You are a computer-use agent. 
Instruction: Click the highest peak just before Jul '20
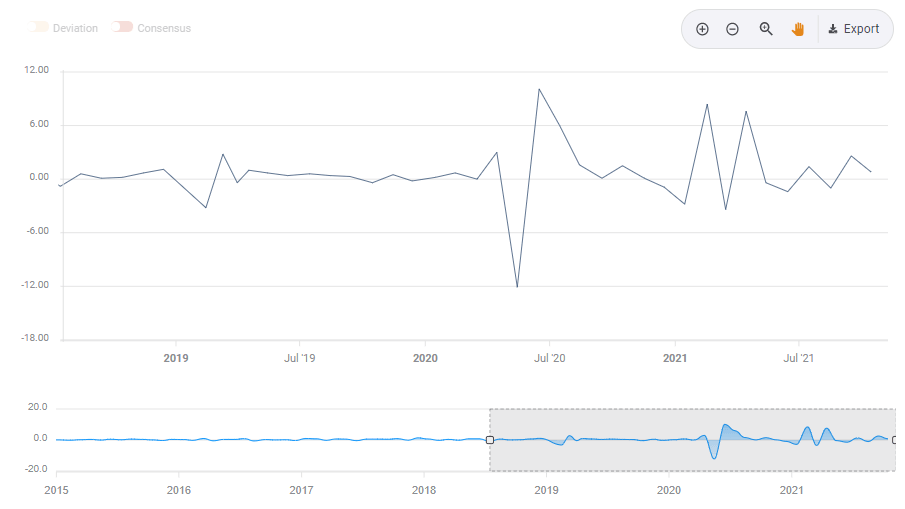539,89
